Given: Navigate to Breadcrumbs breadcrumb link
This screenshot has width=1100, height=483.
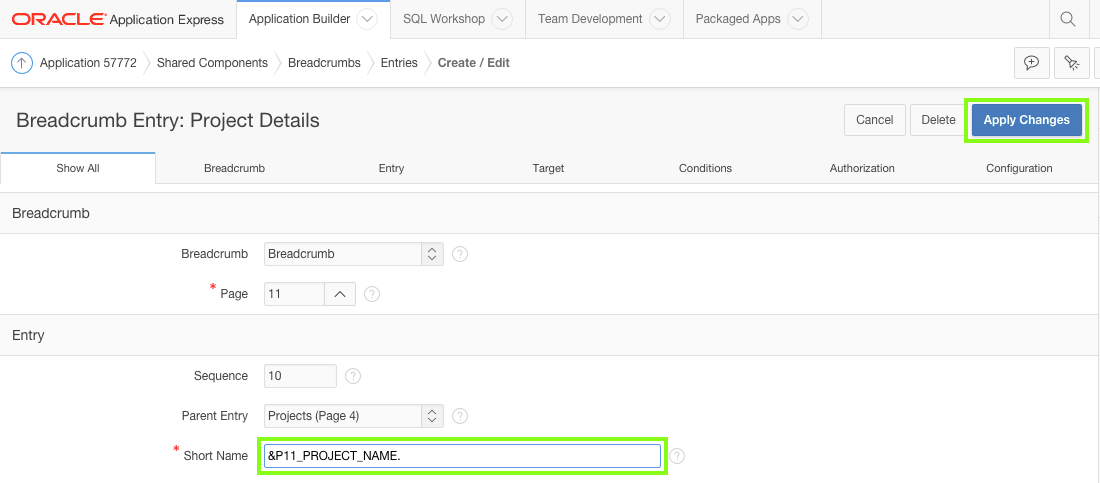Looking at the screenshot, I should (324, 63).
